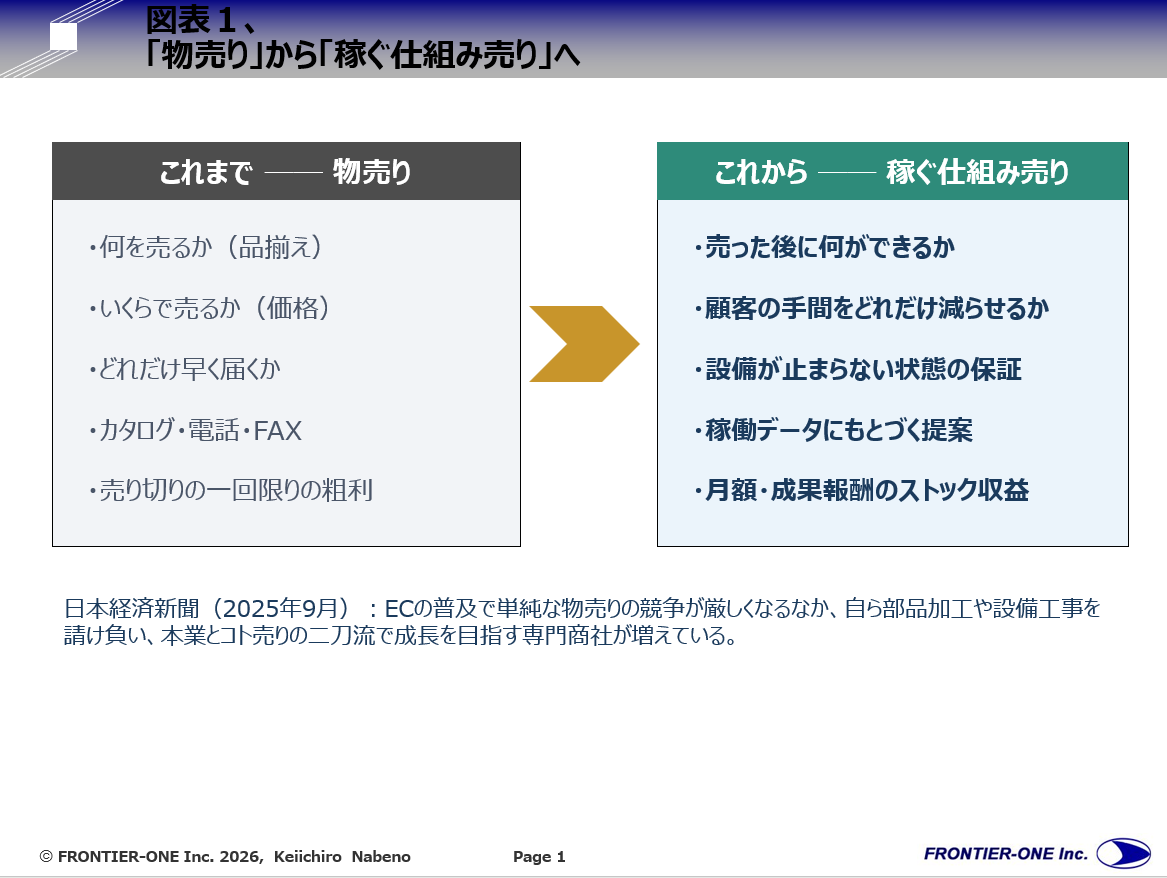This screenshot has height=878, width=1167.
Task: Select the bullet '顧客の手間をどれだけ減らせるか'
Action: (872, 308)
